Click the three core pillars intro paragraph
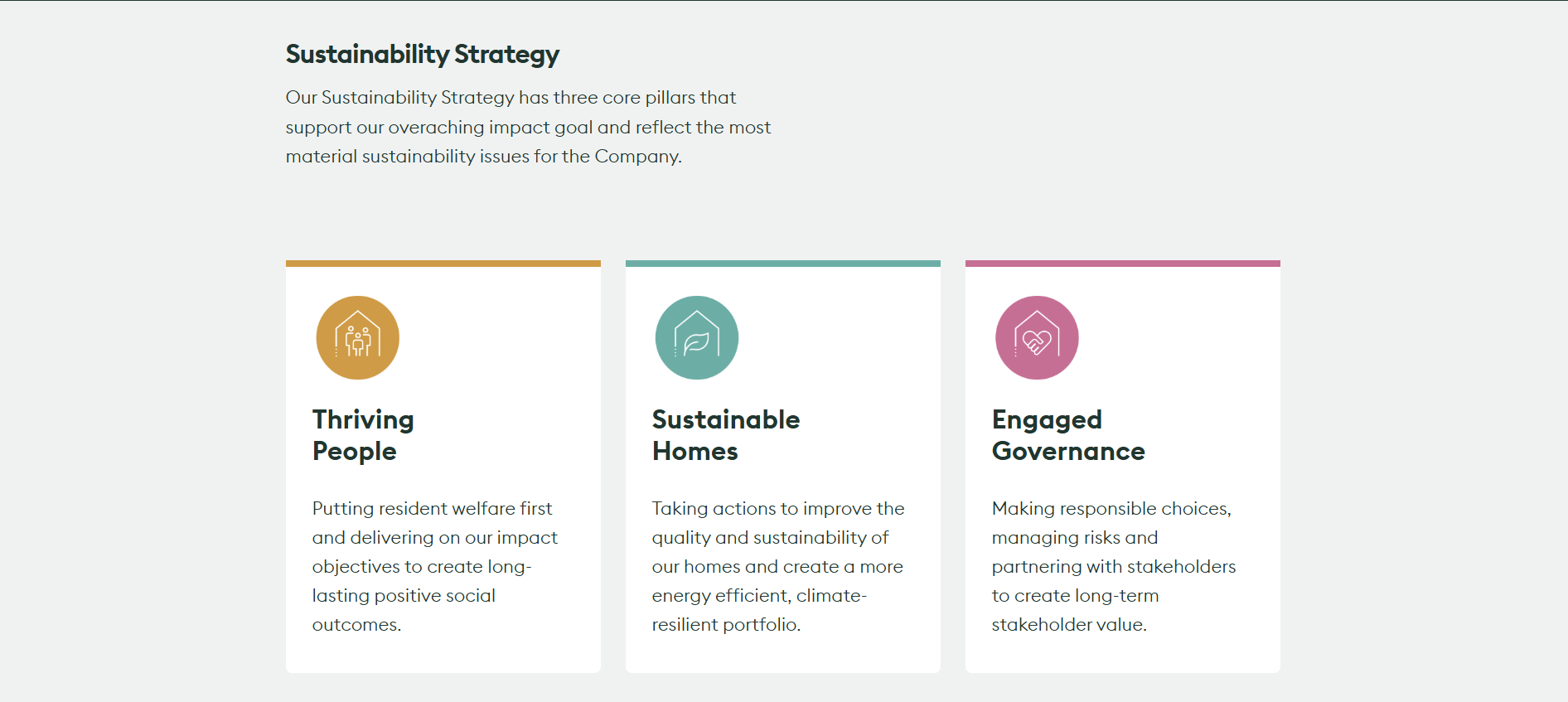1568x702 pixels. click(x=528, y=127)
